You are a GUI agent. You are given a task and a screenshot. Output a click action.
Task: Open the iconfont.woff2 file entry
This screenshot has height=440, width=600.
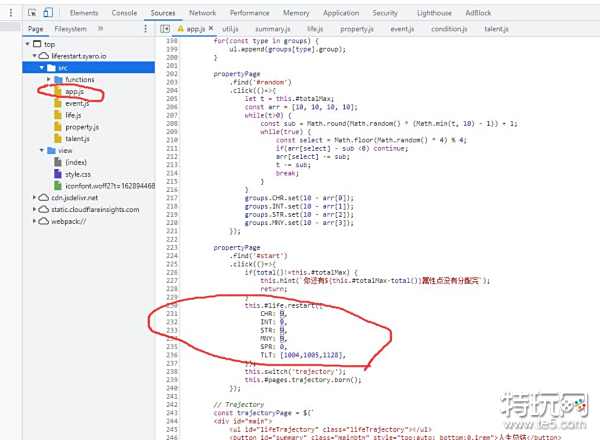click(110, 186)
